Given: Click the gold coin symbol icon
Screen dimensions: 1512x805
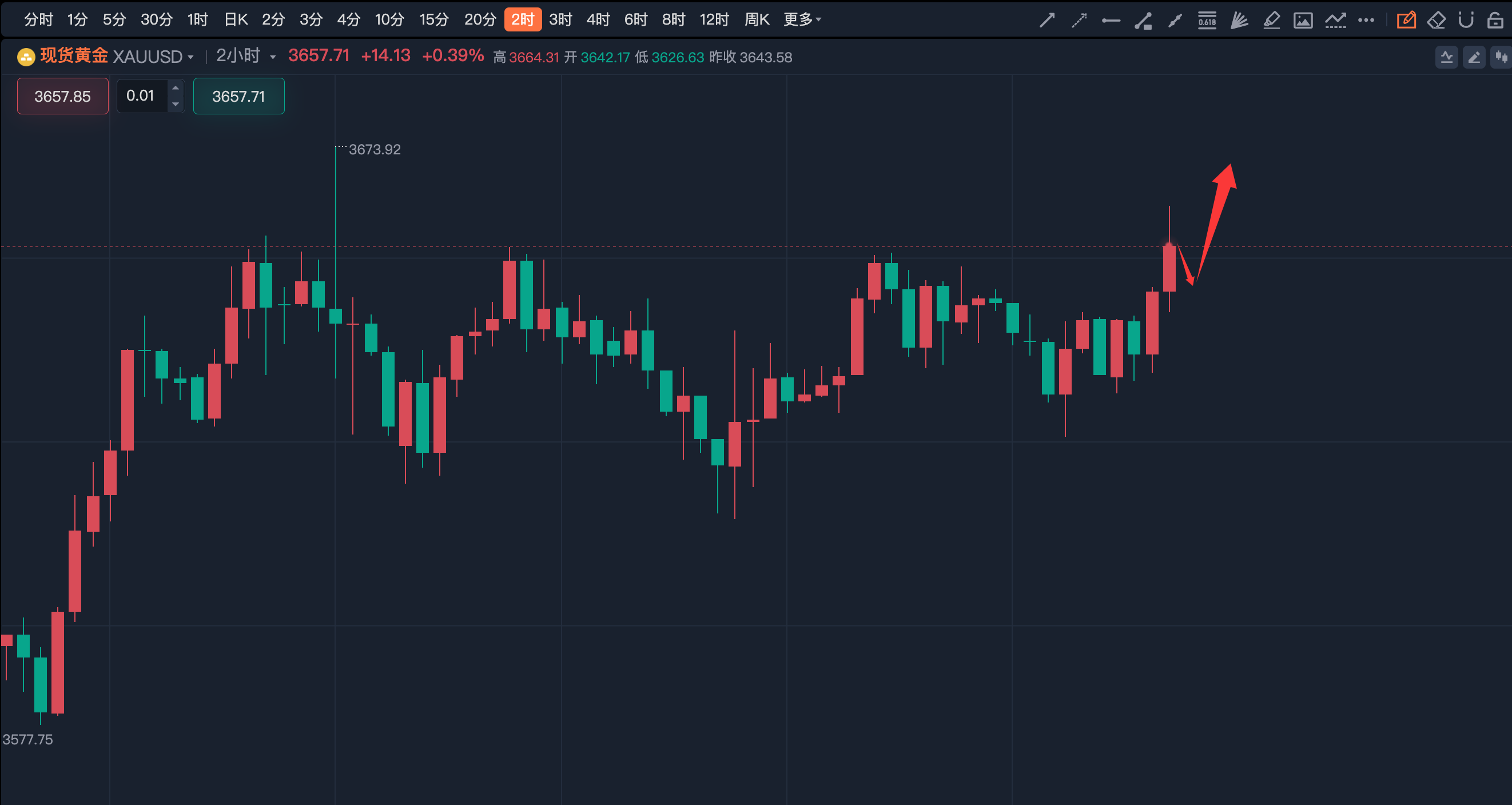Looking at the screenshot, I should click(26, 57).
